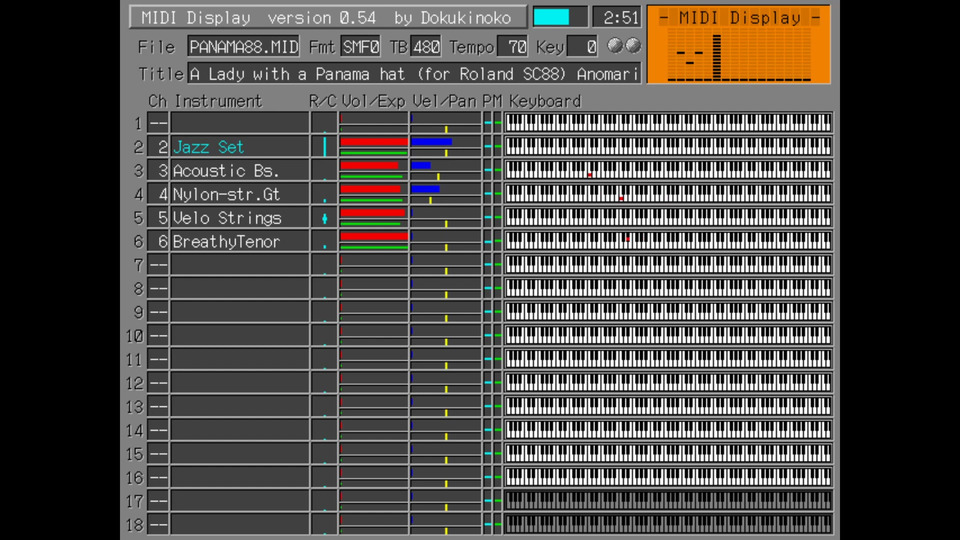Select the Nylon-str.Gt instrument row
Image resolution: width=960 pixels, height=540 pixels.
coord(240,194)
